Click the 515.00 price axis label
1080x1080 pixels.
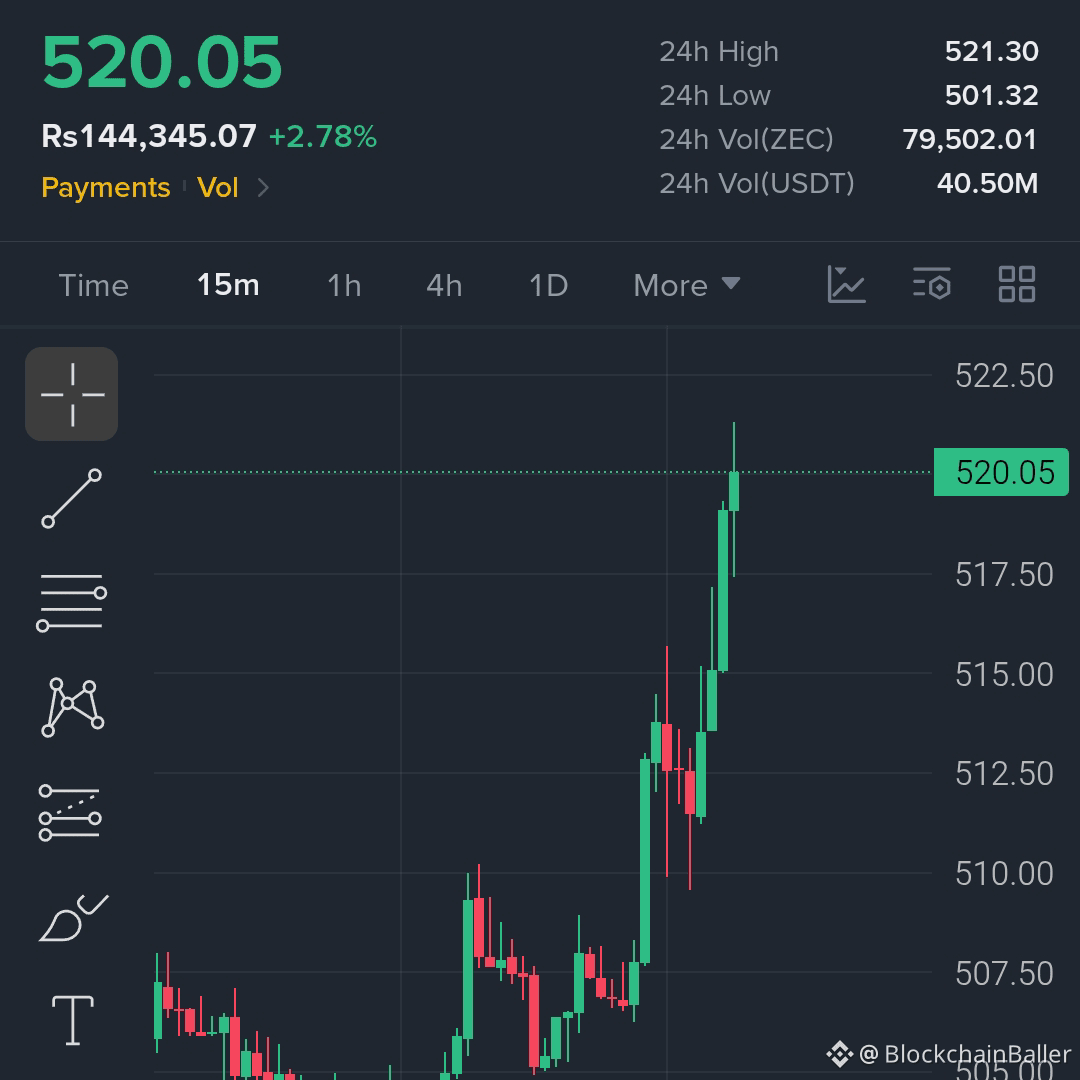pyautogui.click(x=1004, y=674)
